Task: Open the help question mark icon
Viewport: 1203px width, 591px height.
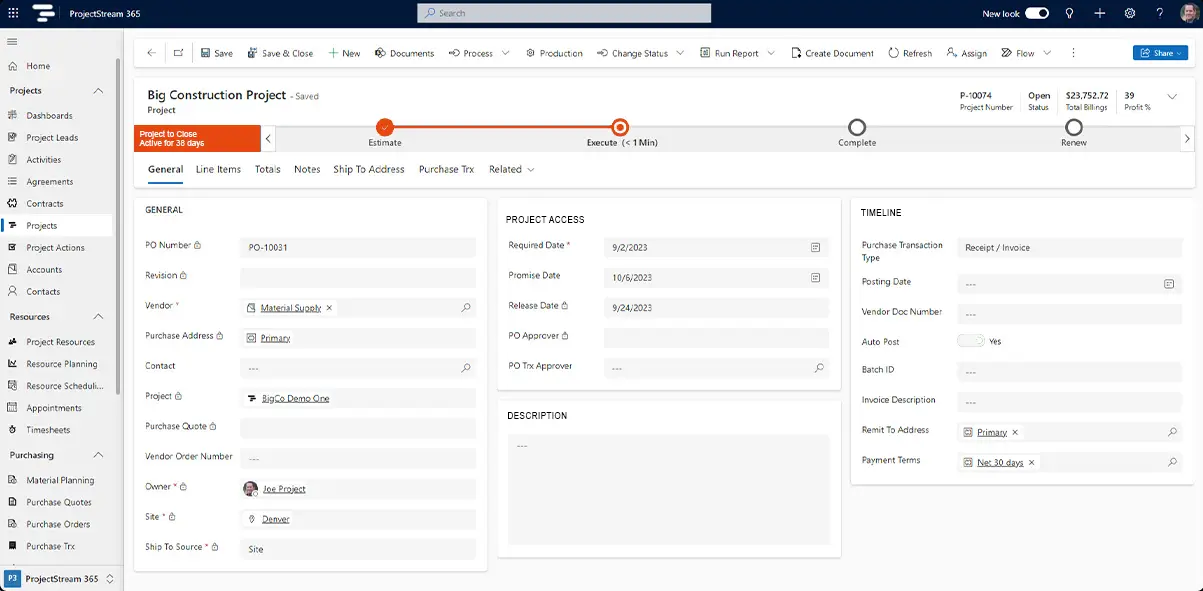Action: click(x=1159, y=13)
